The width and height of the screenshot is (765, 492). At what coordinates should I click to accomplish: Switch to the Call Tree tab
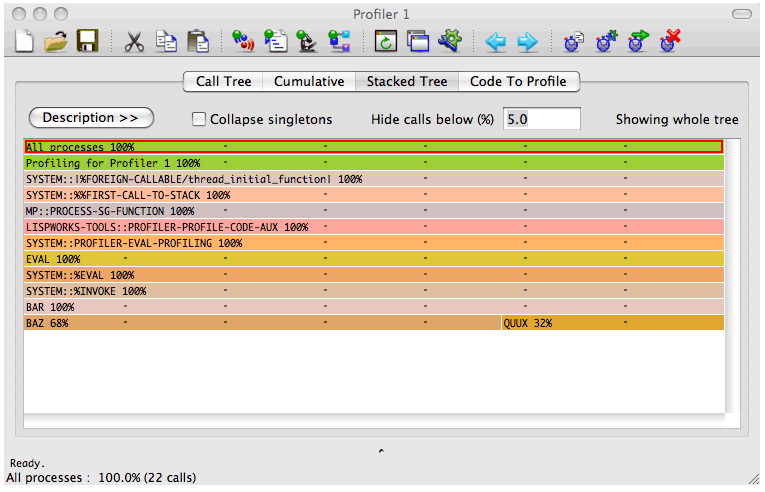223,82
